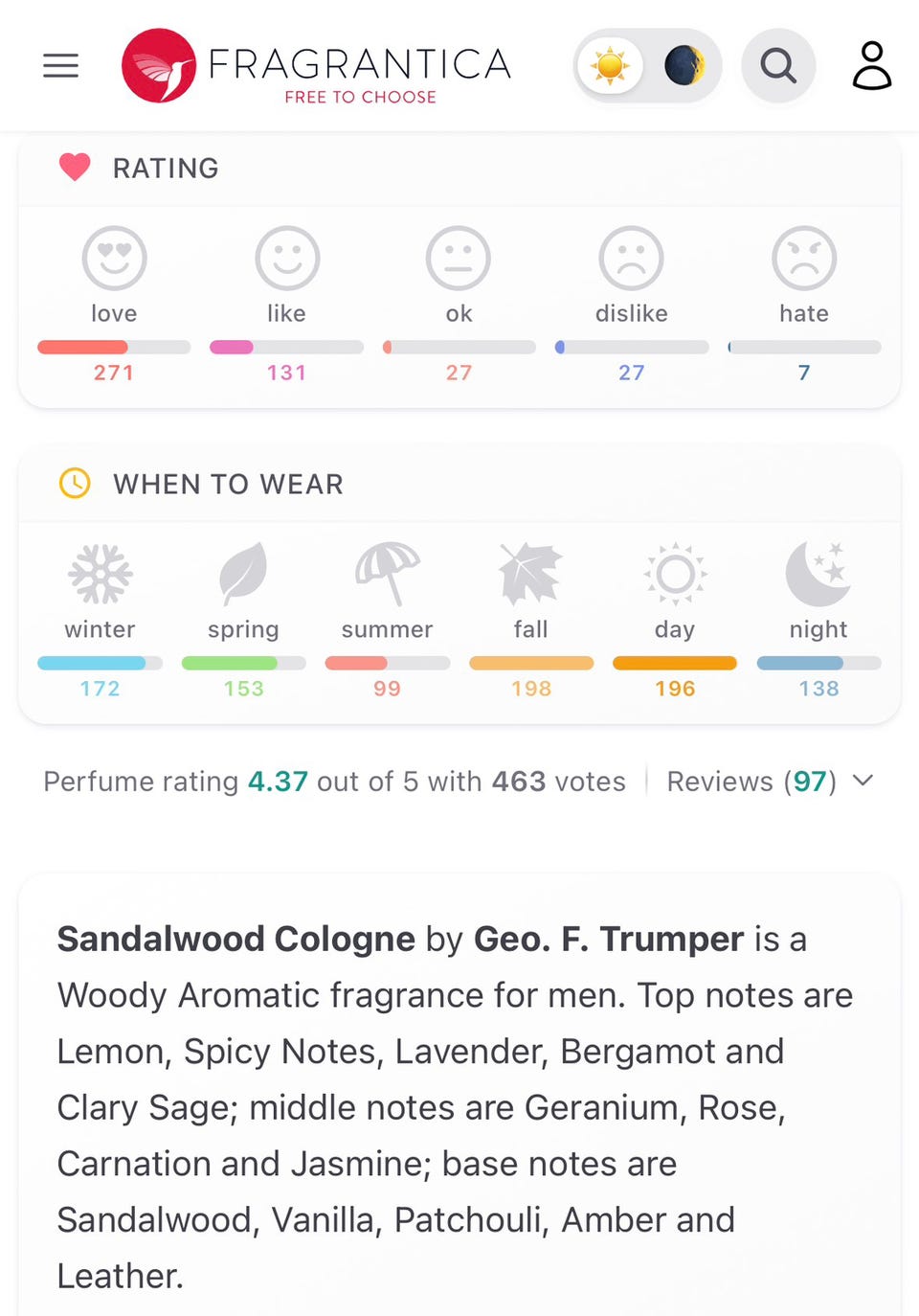Select the summer umbrella icon

(x=387, y=574)
